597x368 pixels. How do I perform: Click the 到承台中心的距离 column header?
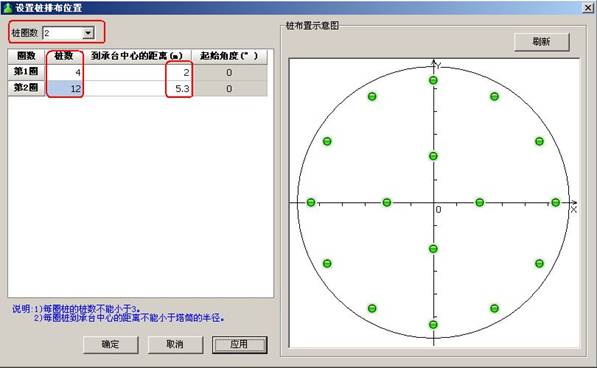click(x=137, y=56)
